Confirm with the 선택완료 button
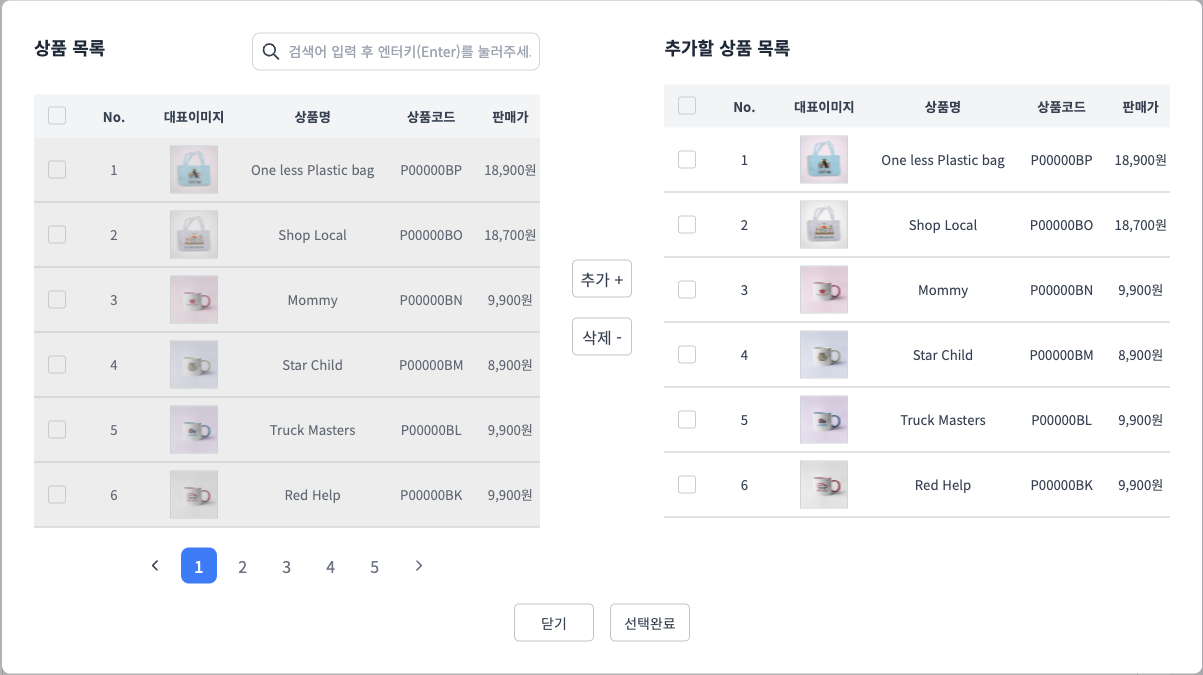 [x=650, y=623]
